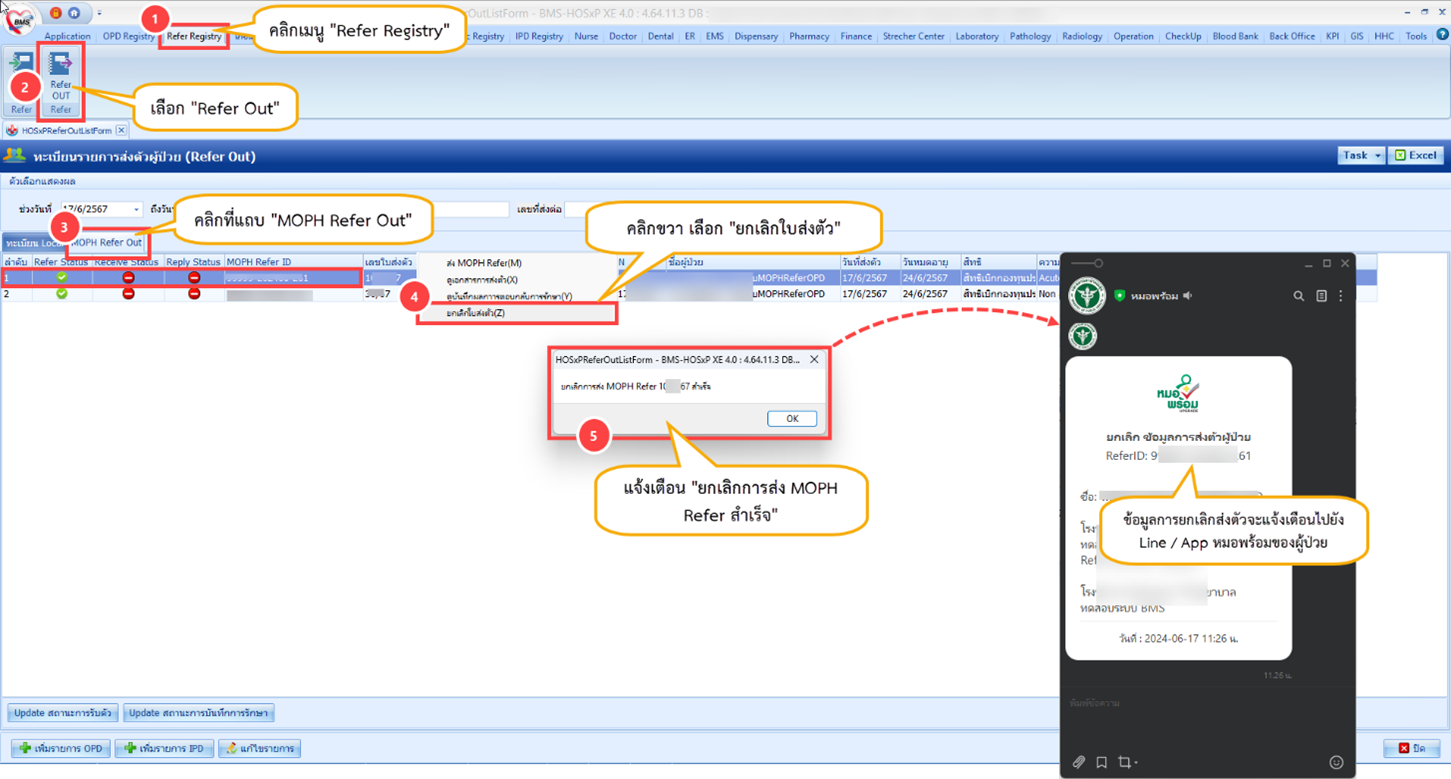
Task: Click the Update สถานะการบันทึกการรักษา button
Action: point(198,713)
